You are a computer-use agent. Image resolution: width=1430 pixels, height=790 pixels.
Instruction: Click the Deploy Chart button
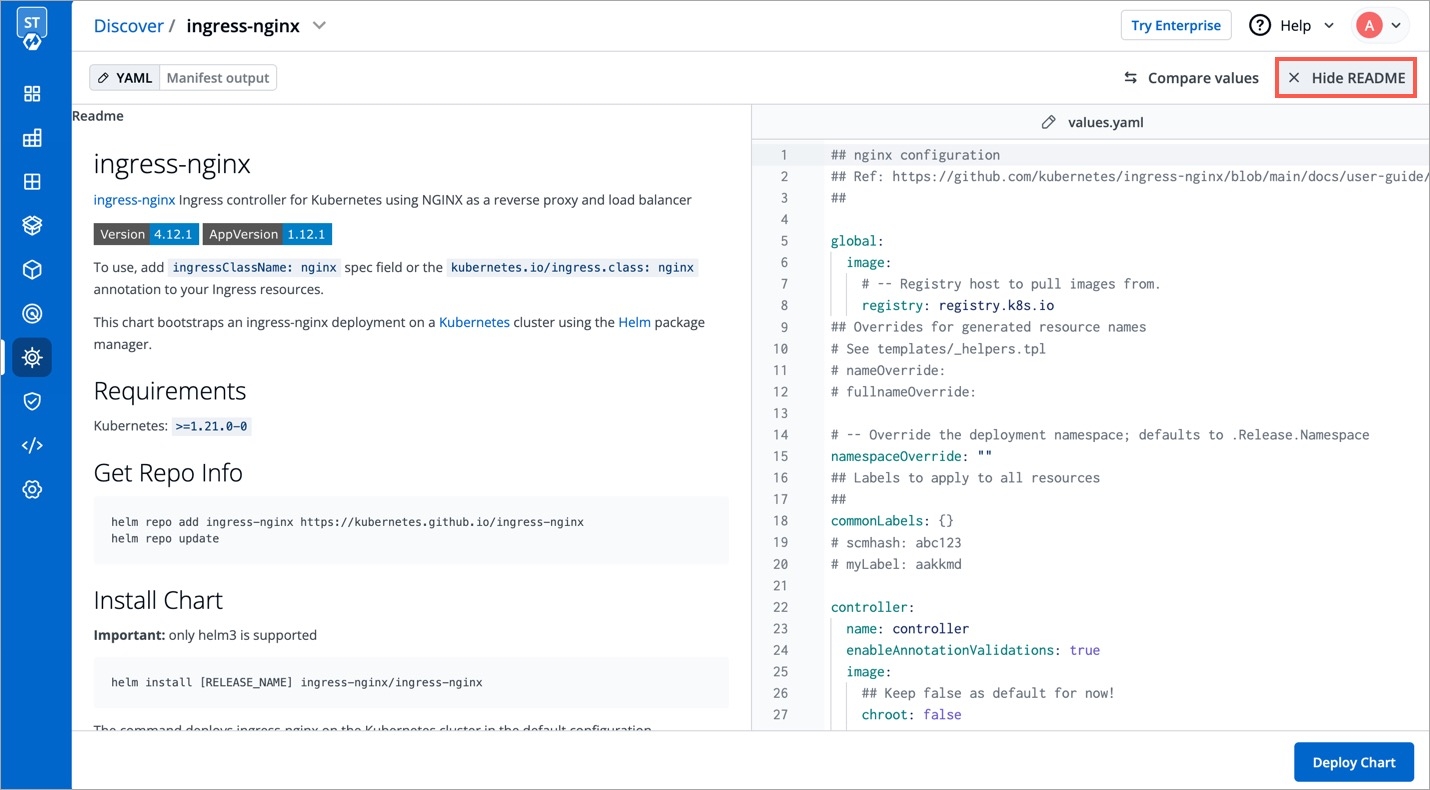pyautogui.click(x=1354, y=762)
